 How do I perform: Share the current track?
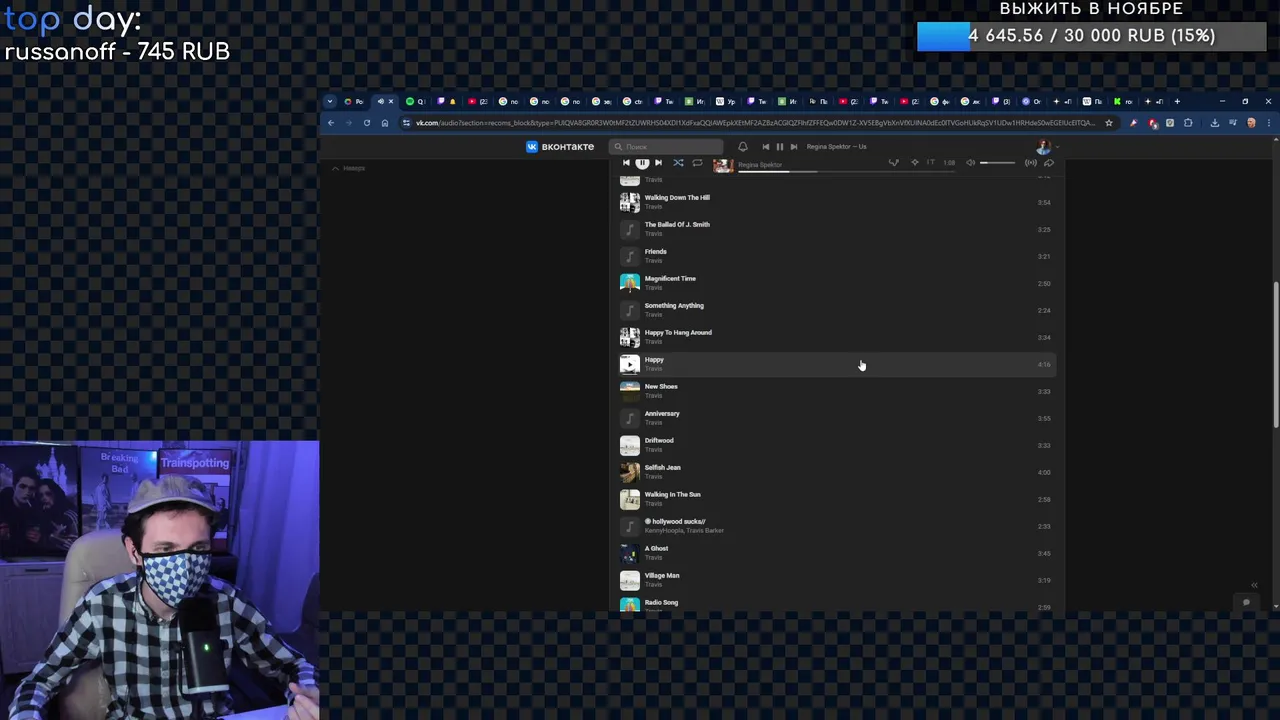pos(1049,163)
